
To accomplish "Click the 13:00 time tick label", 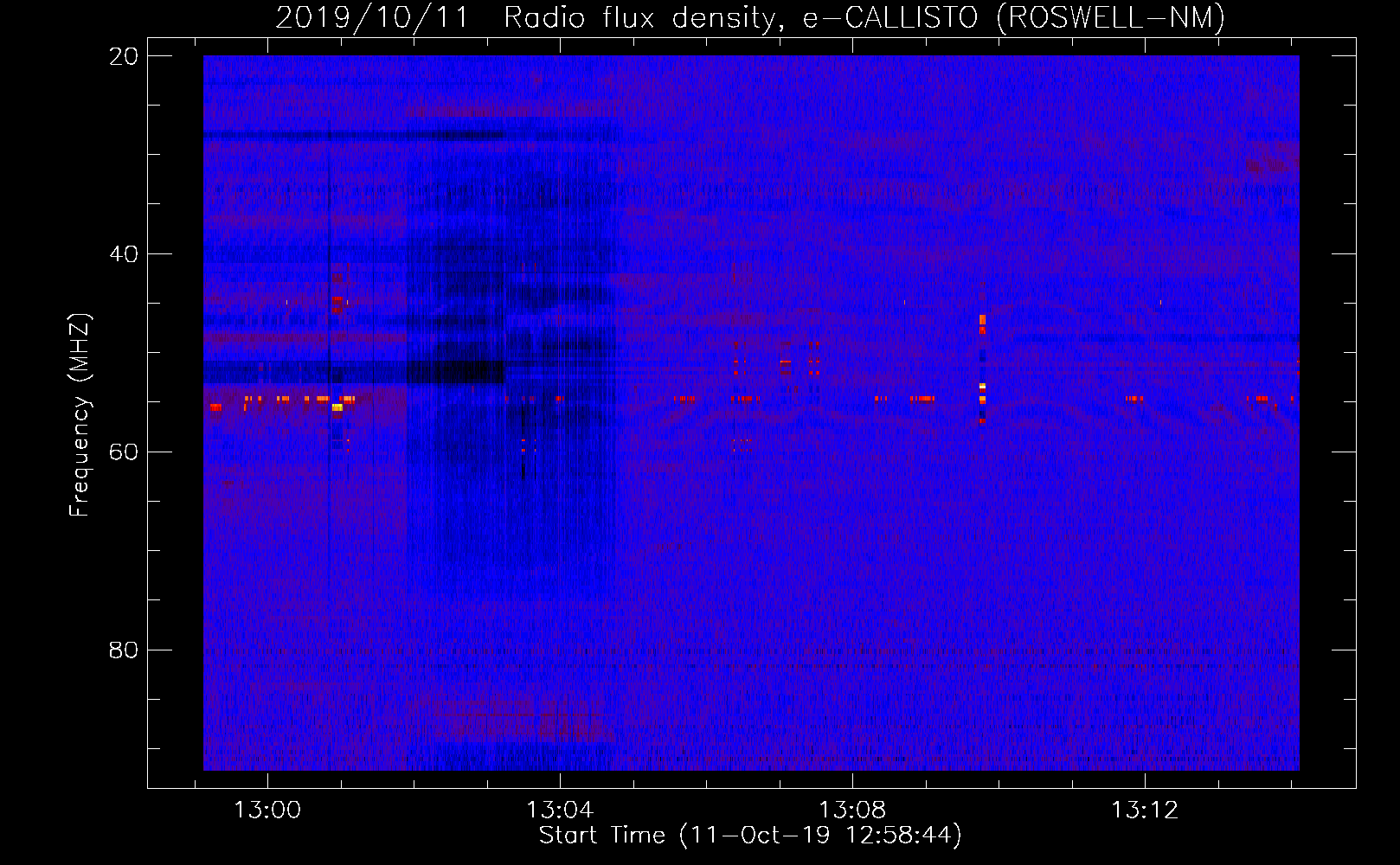I will click(x=267, y=811).
